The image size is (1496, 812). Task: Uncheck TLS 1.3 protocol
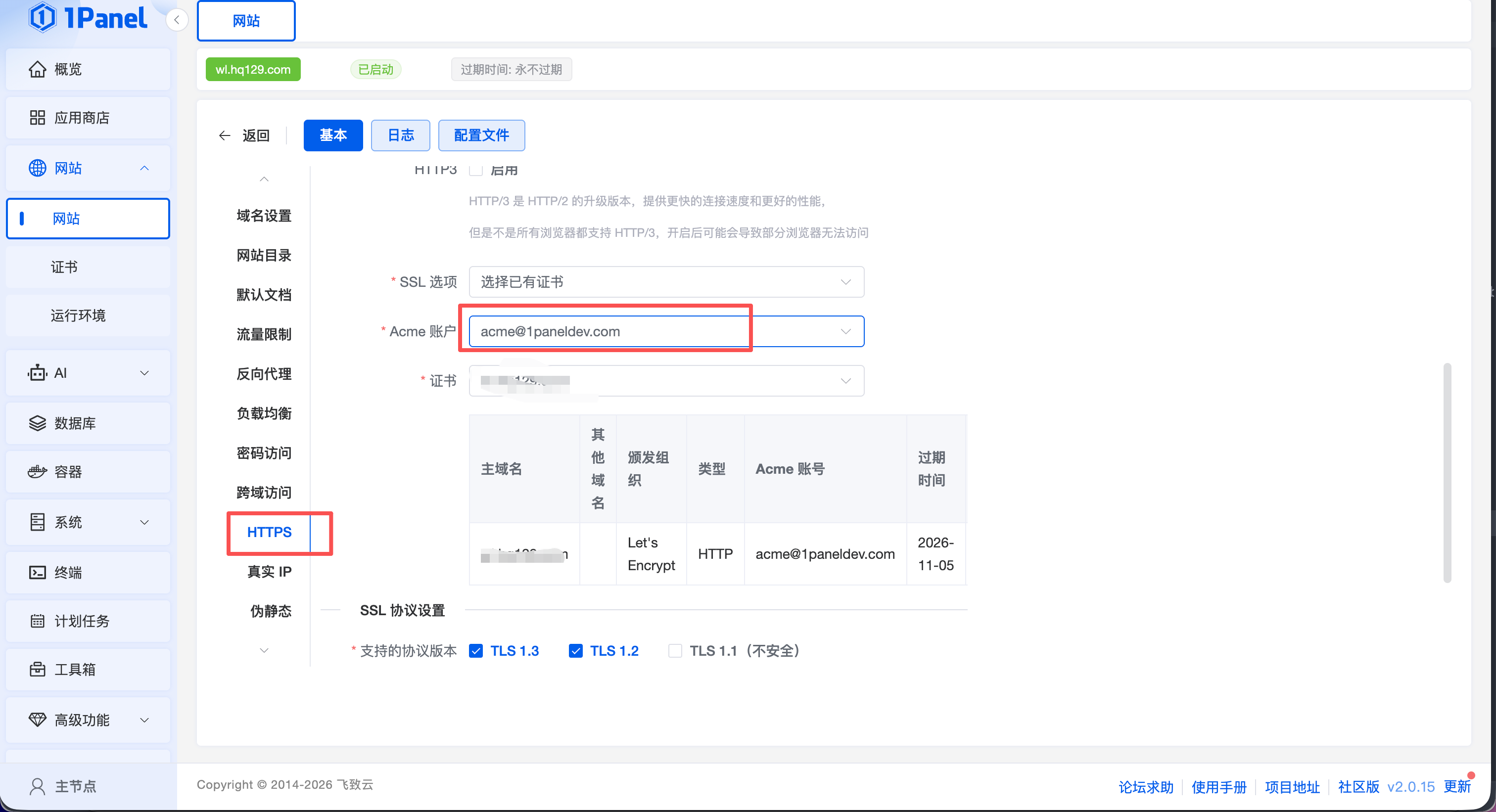click(x=475, y=651)
